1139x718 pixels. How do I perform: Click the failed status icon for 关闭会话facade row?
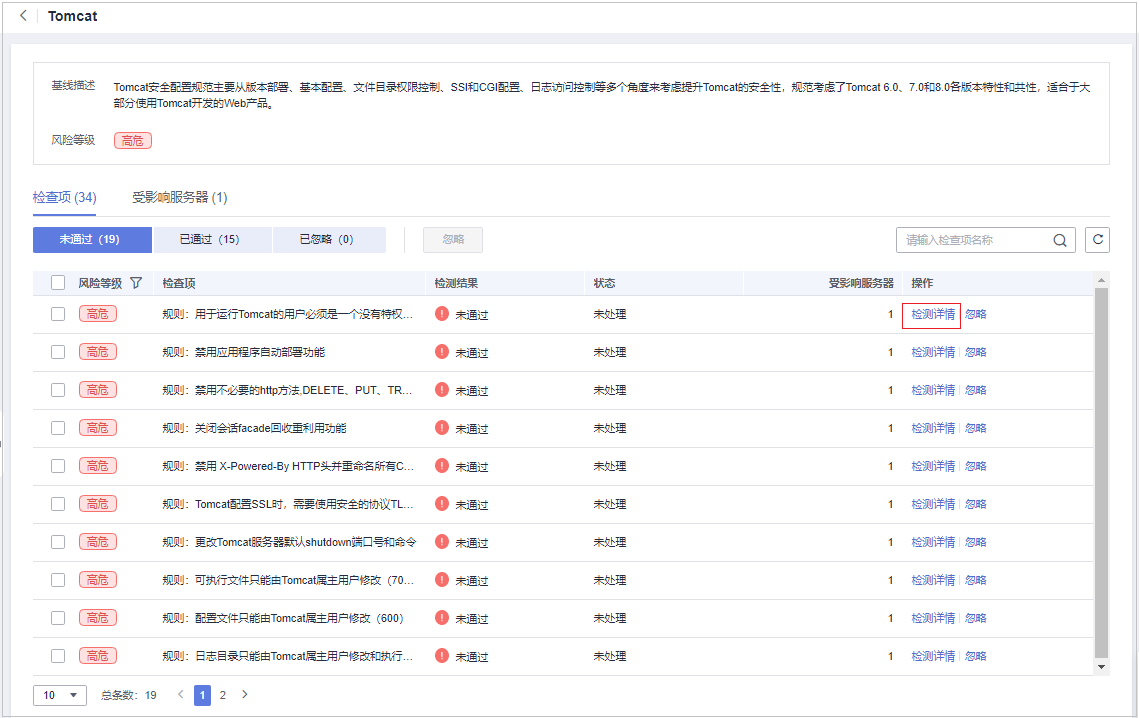(x=442, y=427)
